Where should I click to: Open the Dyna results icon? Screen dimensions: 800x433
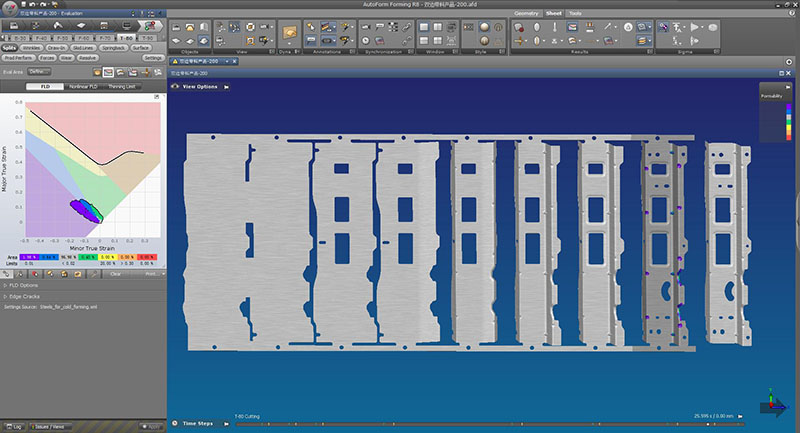pos(289,33)
